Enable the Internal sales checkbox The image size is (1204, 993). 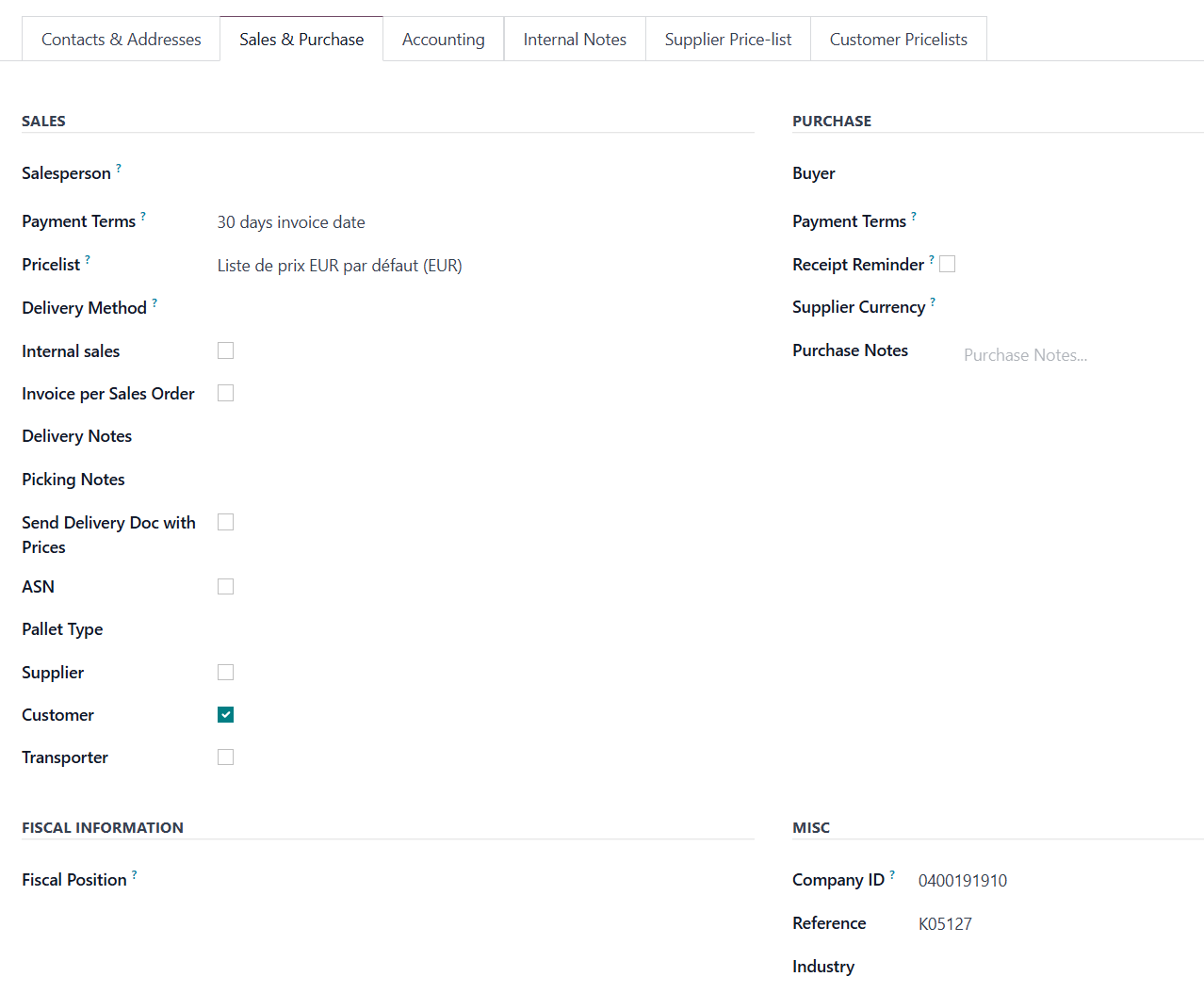(226, 350)
